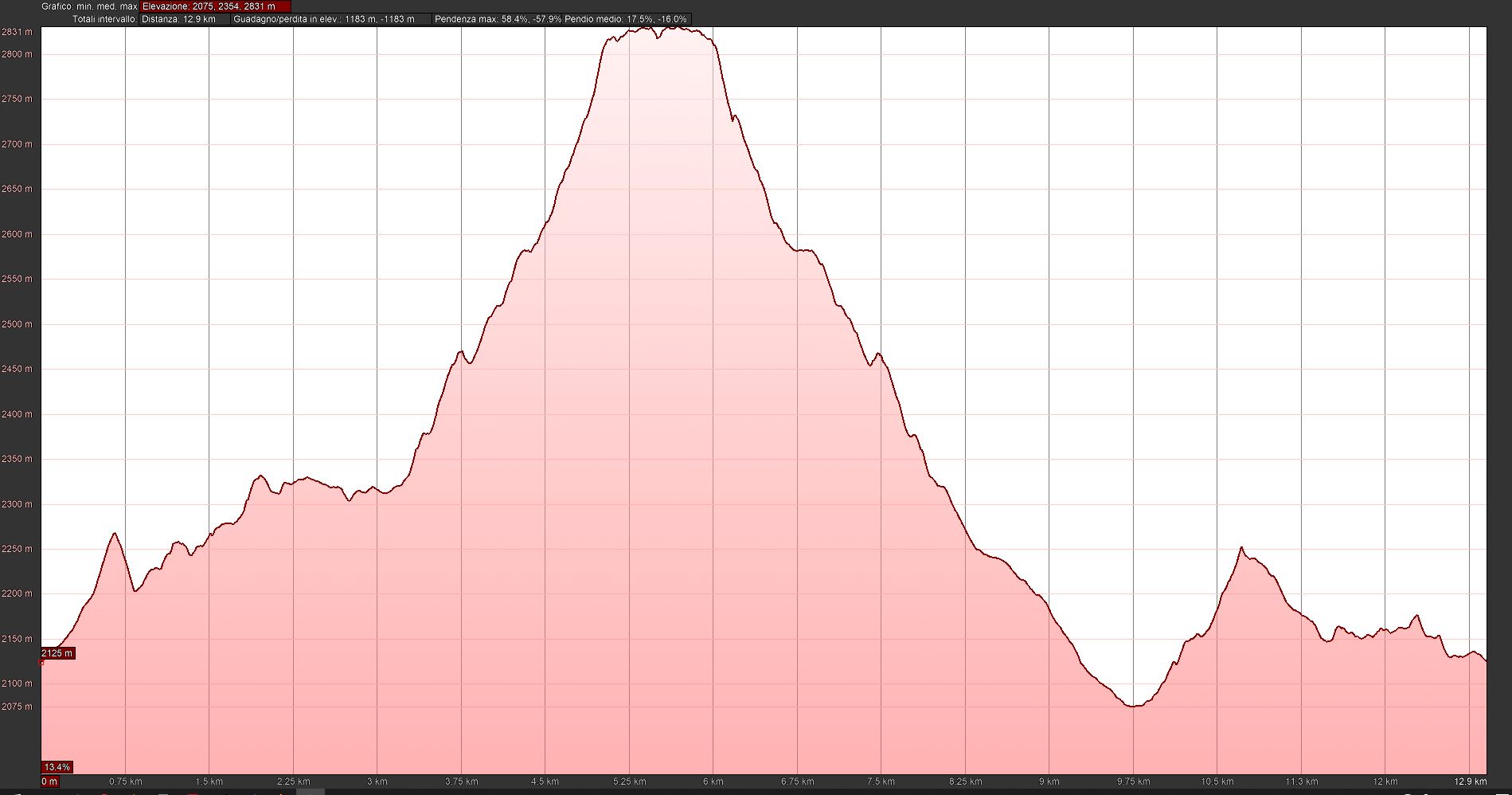Click the 2125 m elevation cursor label

click(x=57, y=653)
